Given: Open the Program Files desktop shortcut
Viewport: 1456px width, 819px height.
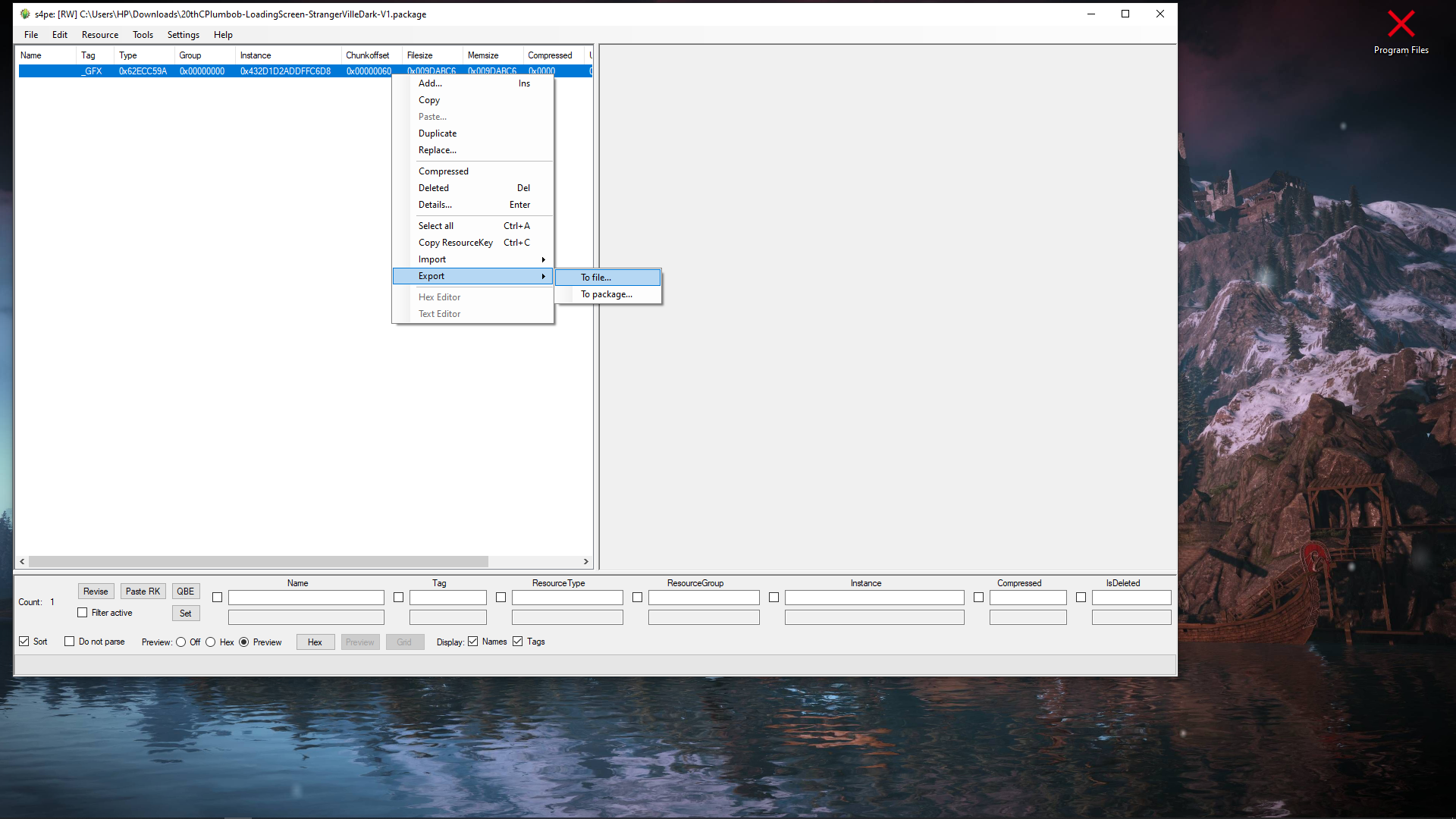Looking at the screenshot, I should coord(1401,32).
